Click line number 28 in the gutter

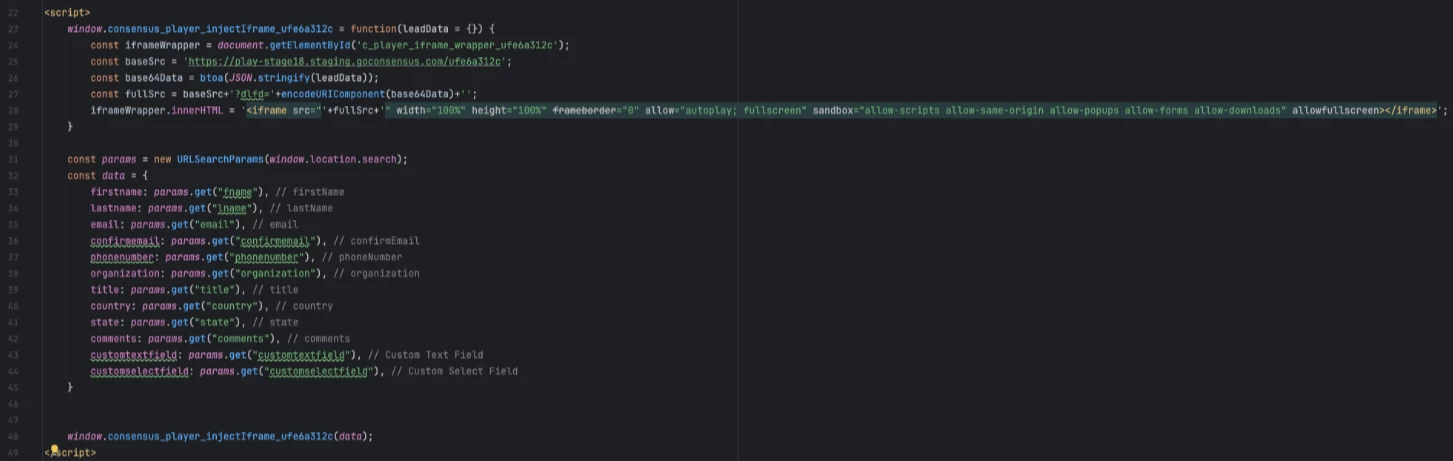click(12, 110)
